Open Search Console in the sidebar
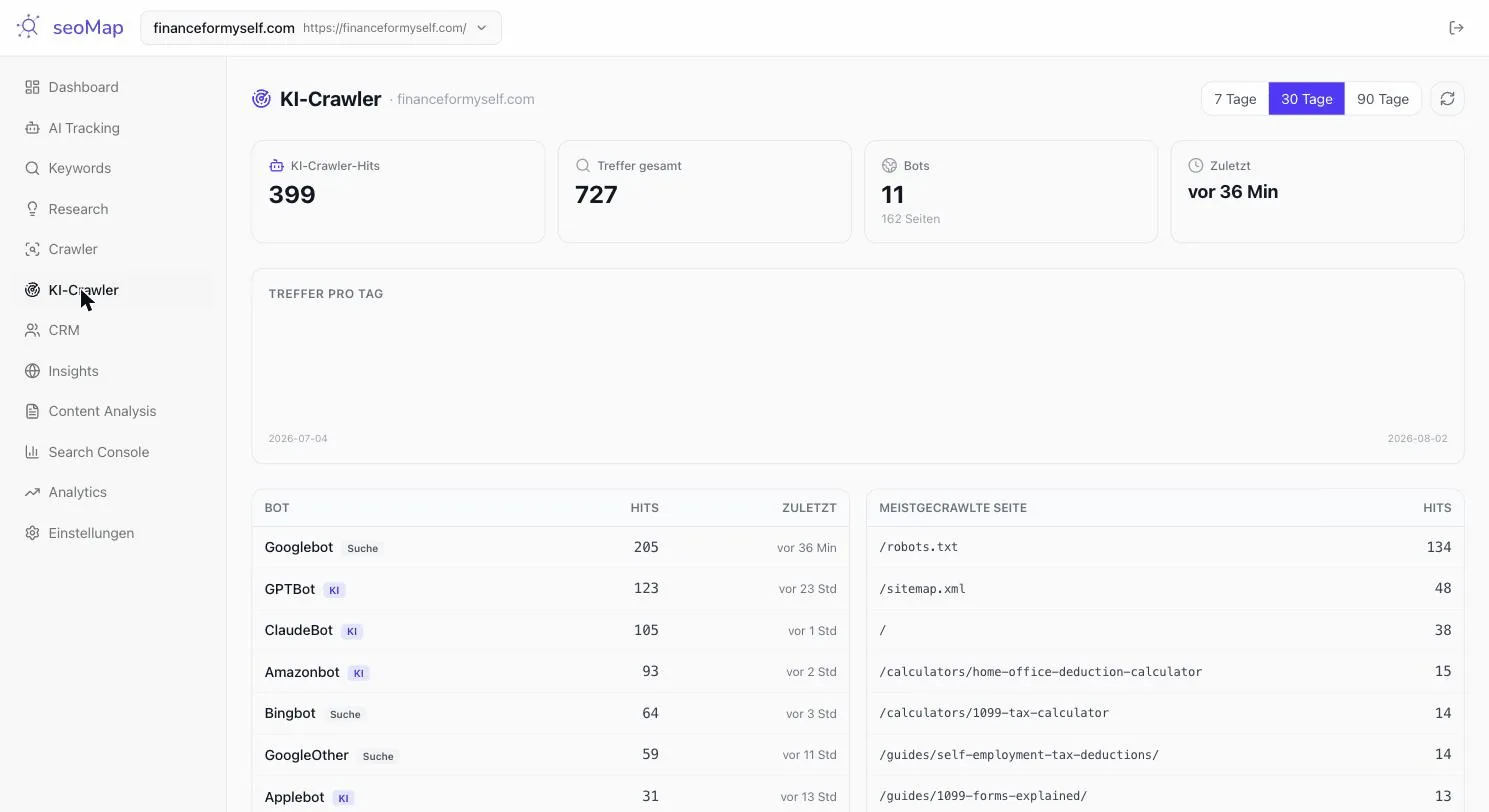 [x=113, y=452]
